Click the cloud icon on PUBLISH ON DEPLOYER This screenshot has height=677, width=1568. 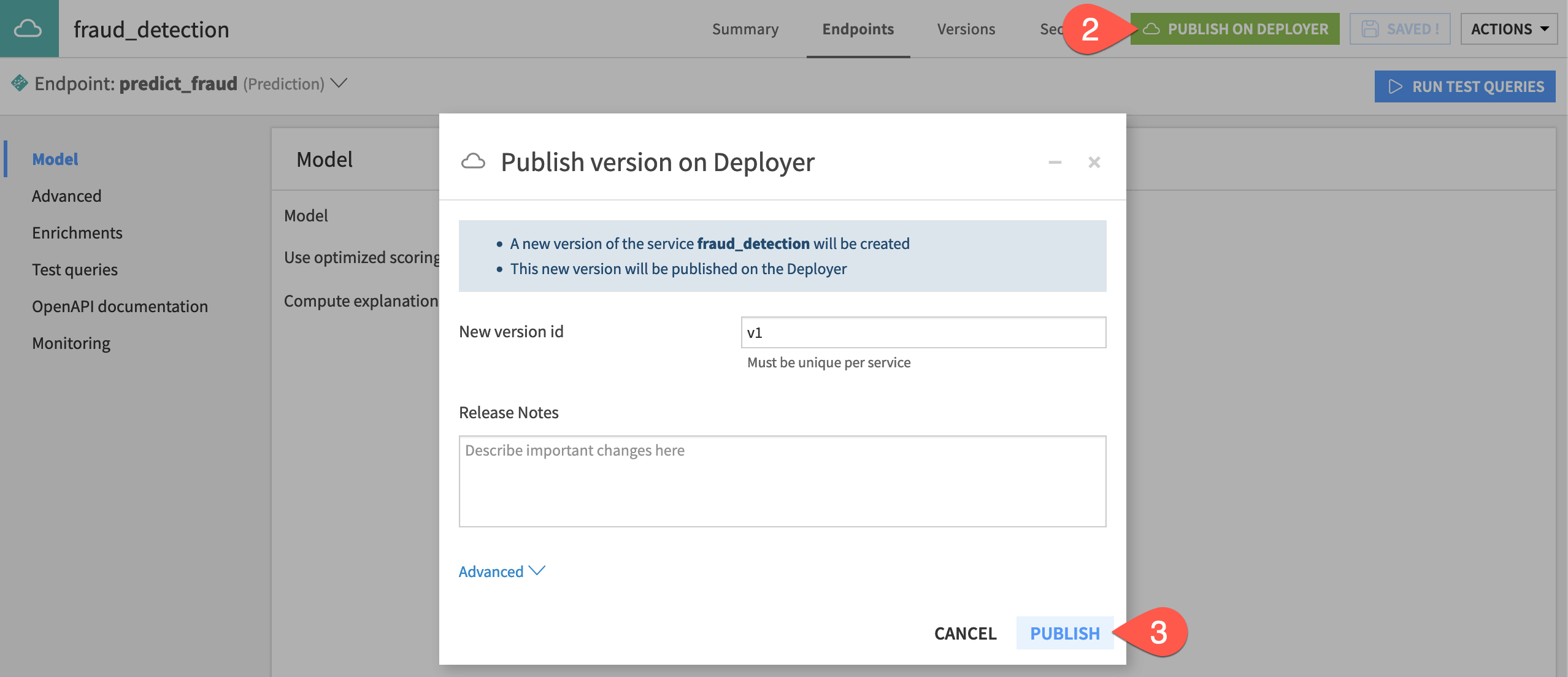[1153, 28]
